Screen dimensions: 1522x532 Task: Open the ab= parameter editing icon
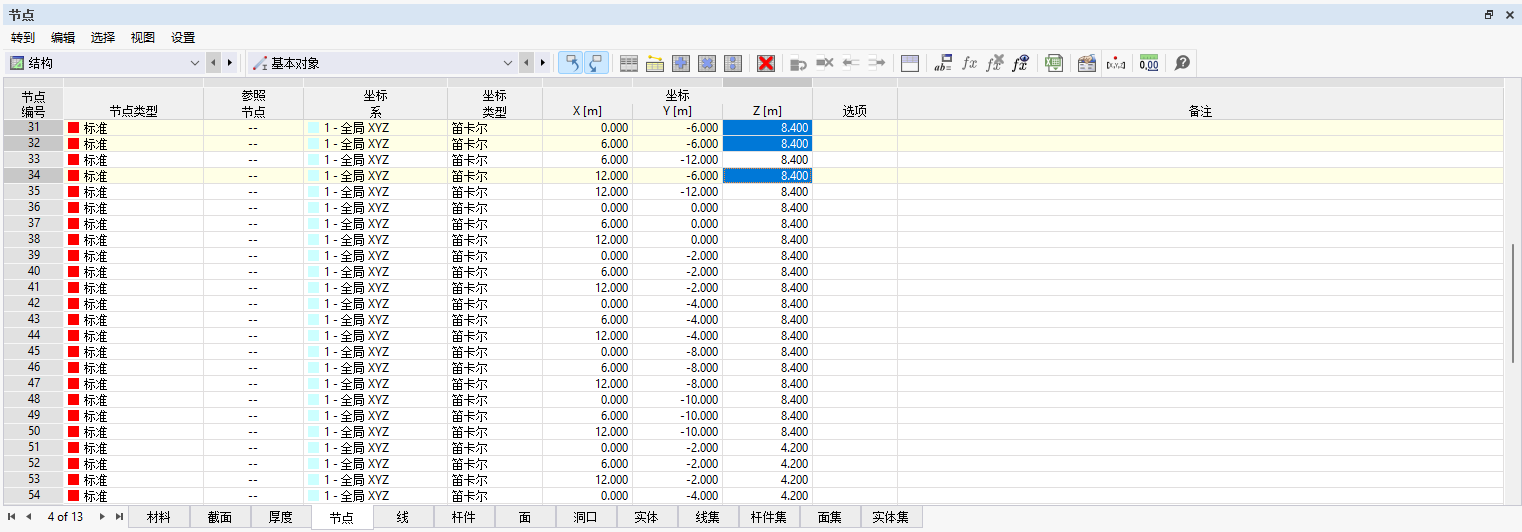tap(942, 63)
